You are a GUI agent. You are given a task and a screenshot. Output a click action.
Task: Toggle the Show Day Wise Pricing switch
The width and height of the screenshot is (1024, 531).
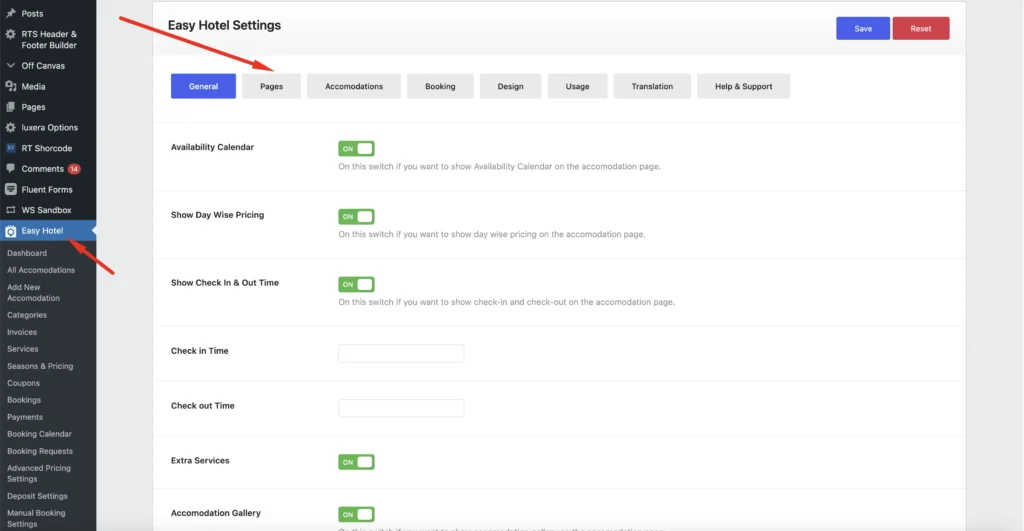click(356, 216)
